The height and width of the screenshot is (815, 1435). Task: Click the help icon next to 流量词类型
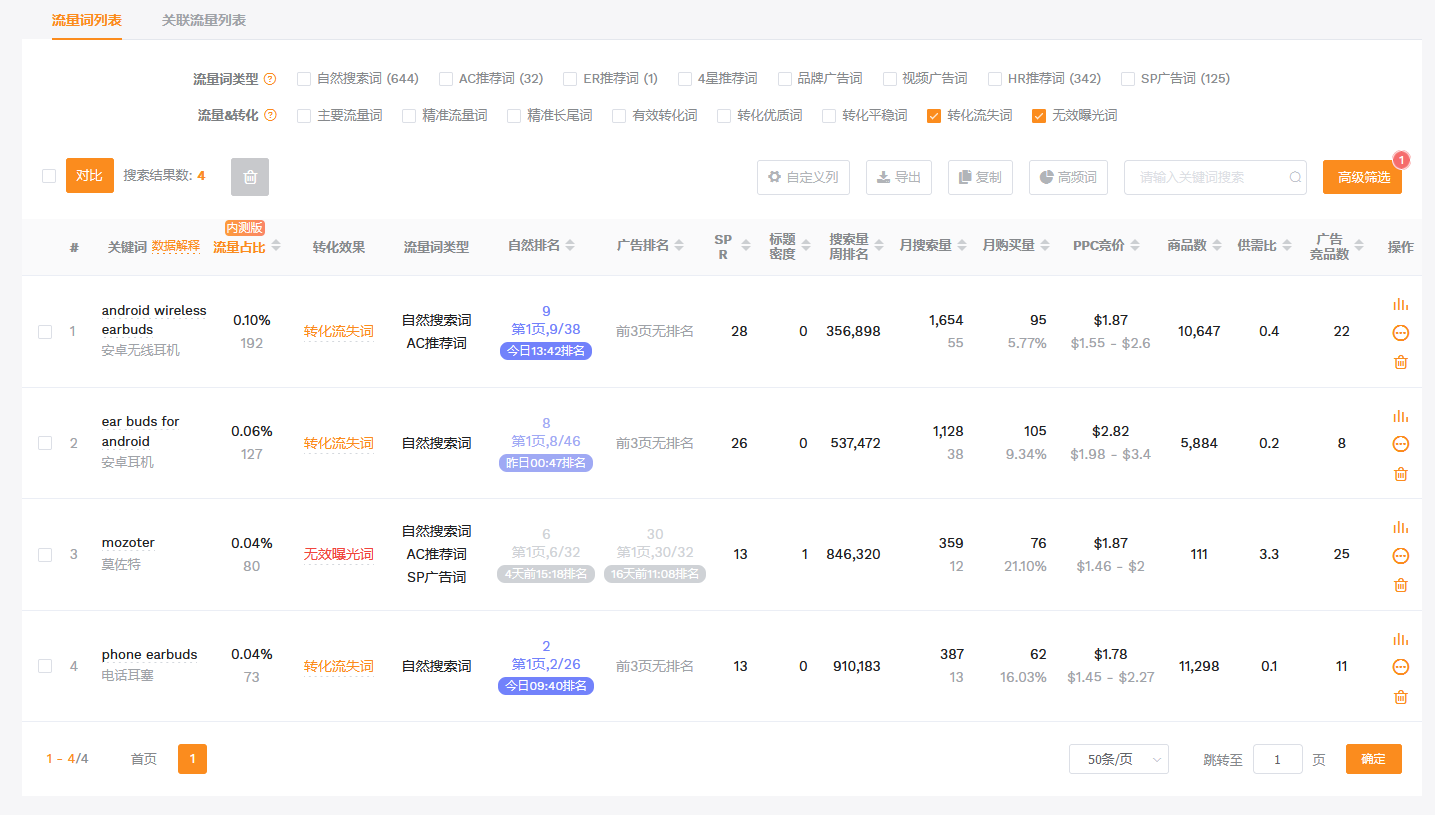click(x=270, y=79)
